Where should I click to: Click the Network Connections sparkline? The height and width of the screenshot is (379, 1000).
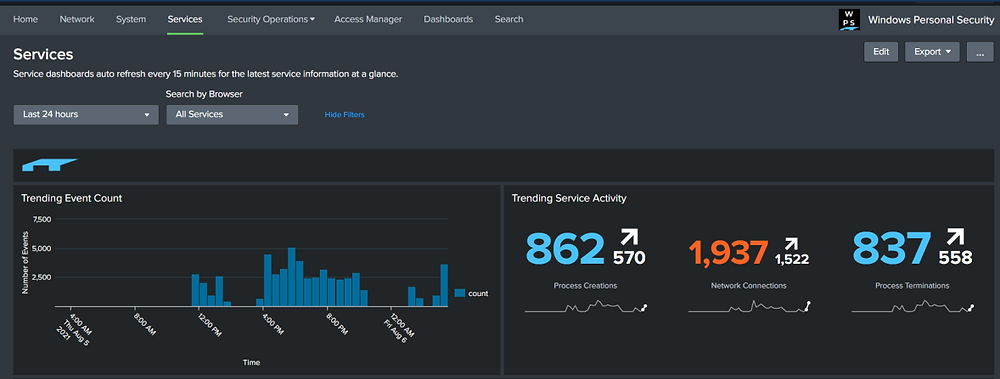[749, 307]
